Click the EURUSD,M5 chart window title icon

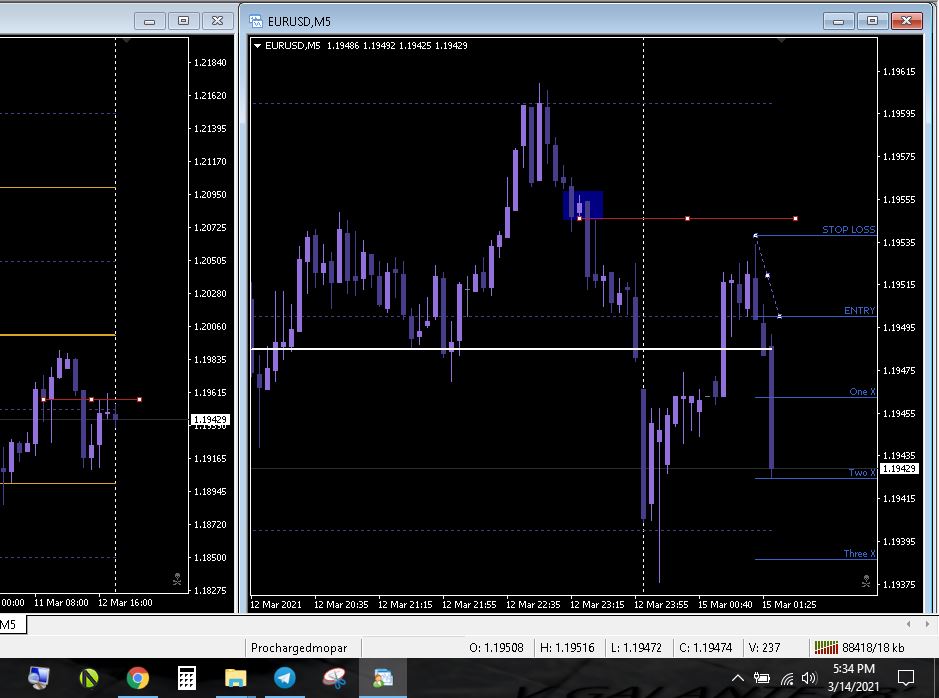click(256, 21)
